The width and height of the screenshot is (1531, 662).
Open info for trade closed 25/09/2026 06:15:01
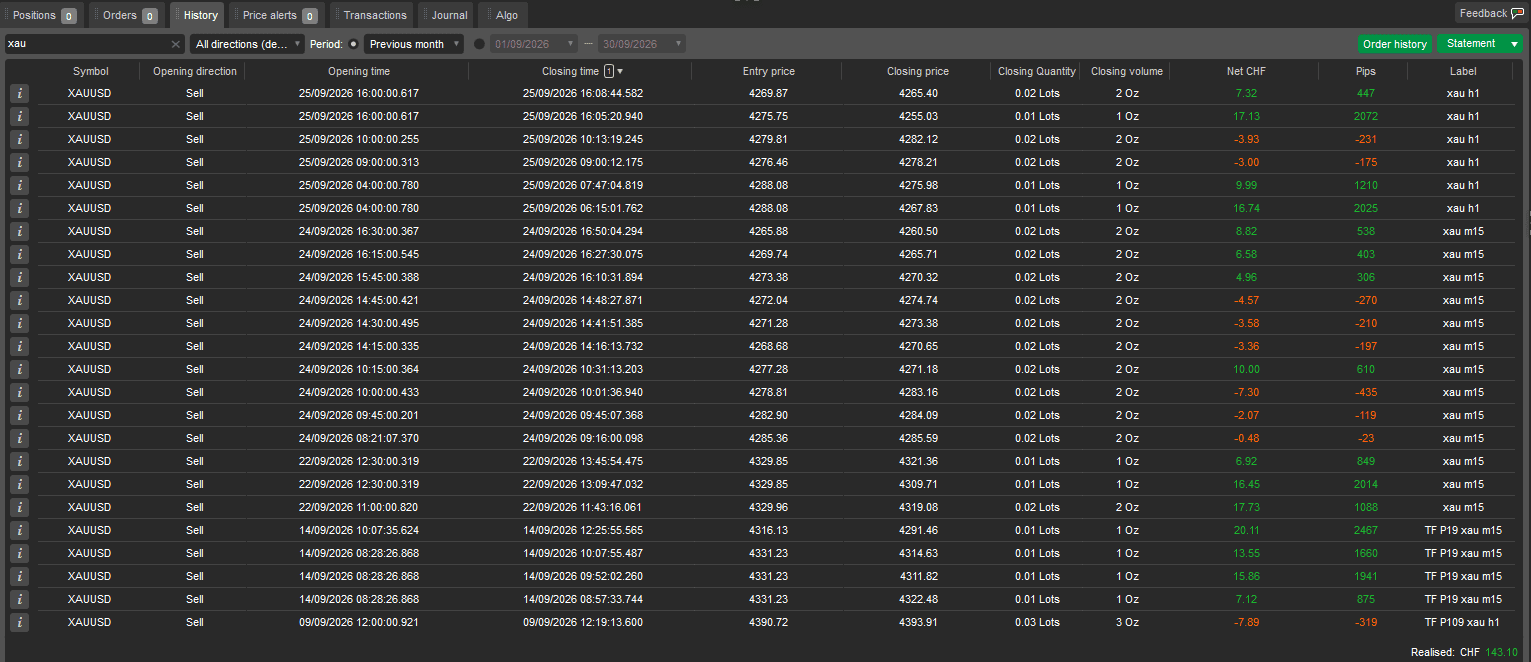19,208
